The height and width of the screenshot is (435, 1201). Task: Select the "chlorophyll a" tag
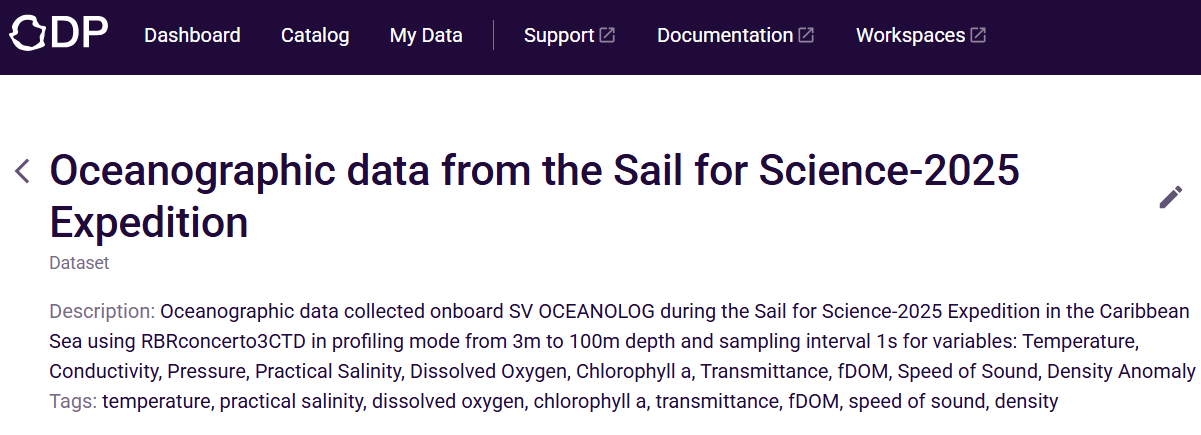[x=590, y=402]
